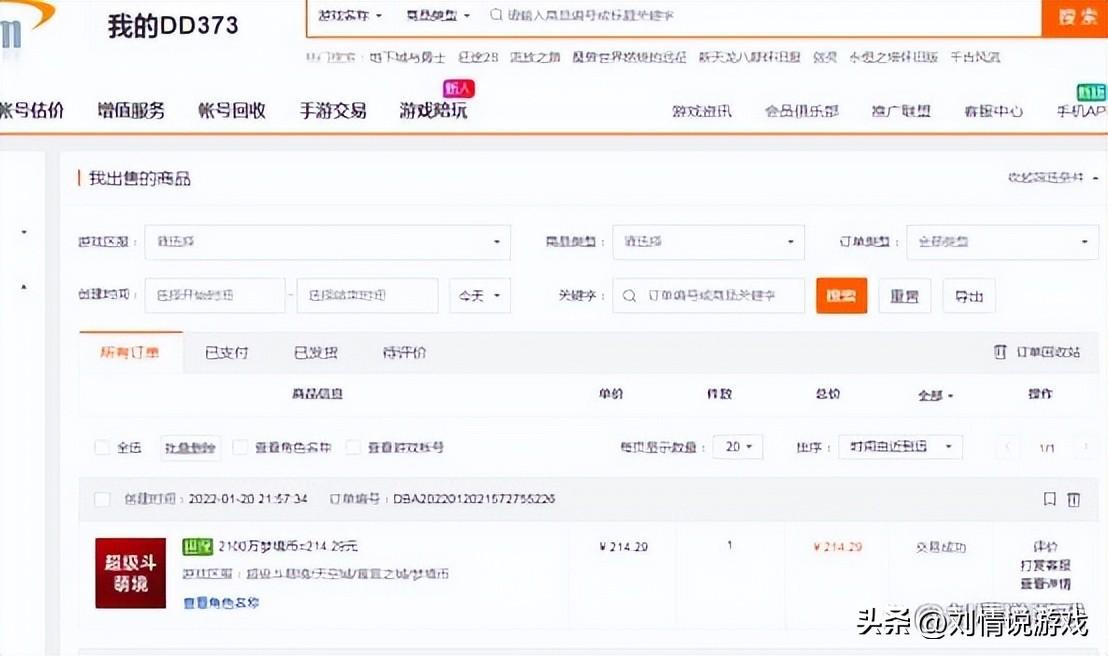Click the 订单回收站 trash bin icon
1108x656 pixels.
click(999, 353)
